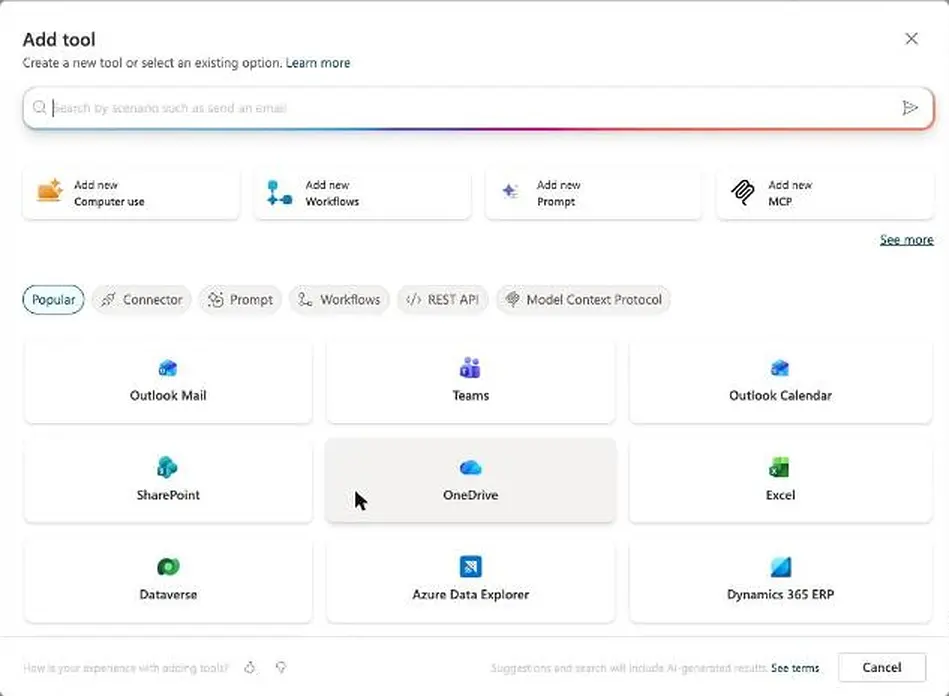Choose the Excel label

(780, 494)
